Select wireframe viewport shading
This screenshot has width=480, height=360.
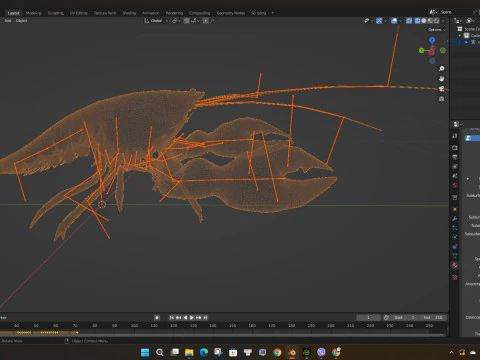point(417,21)
